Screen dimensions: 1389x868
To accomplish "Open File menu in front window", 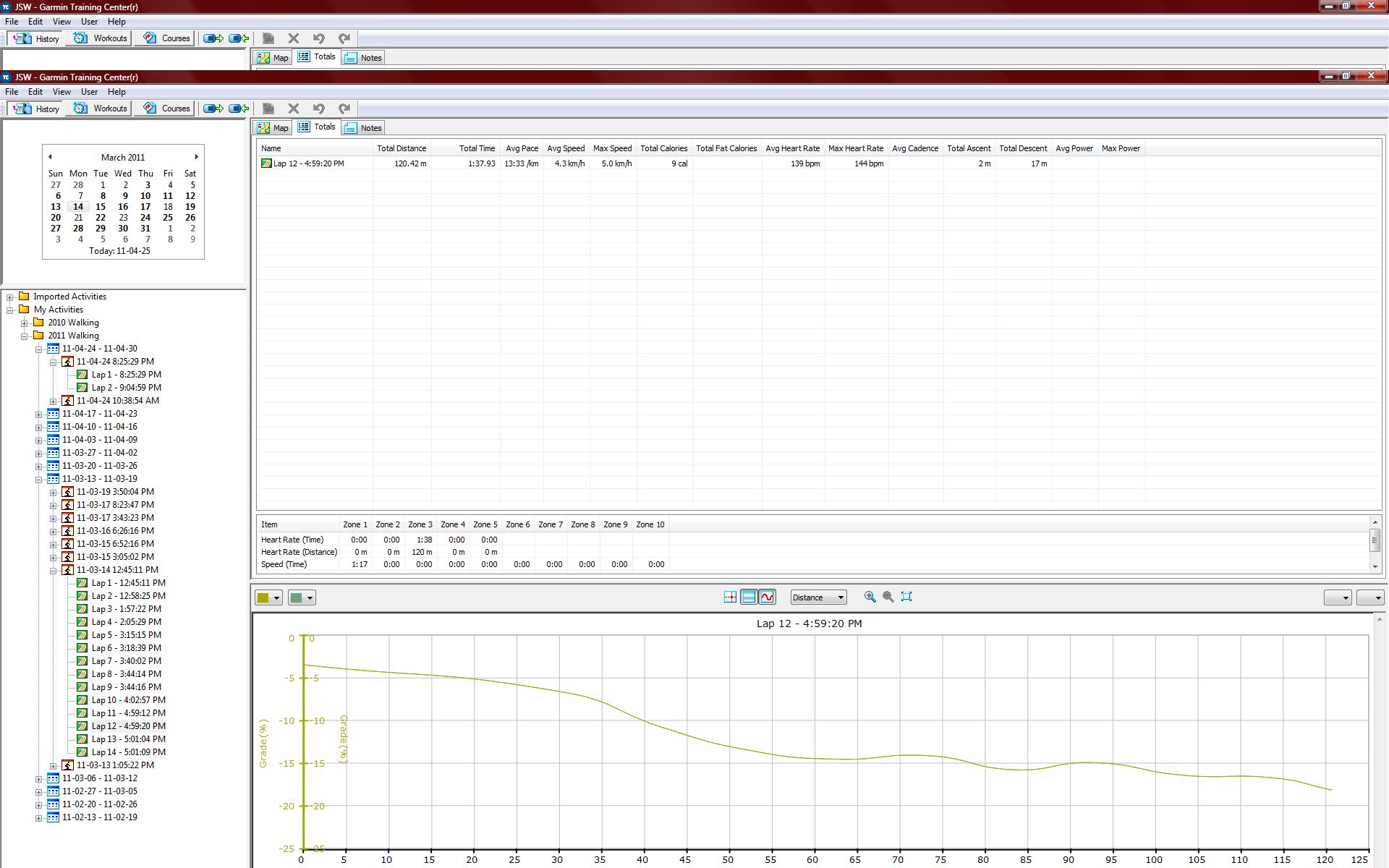I will pyautogui.click(x=12, y=92).
